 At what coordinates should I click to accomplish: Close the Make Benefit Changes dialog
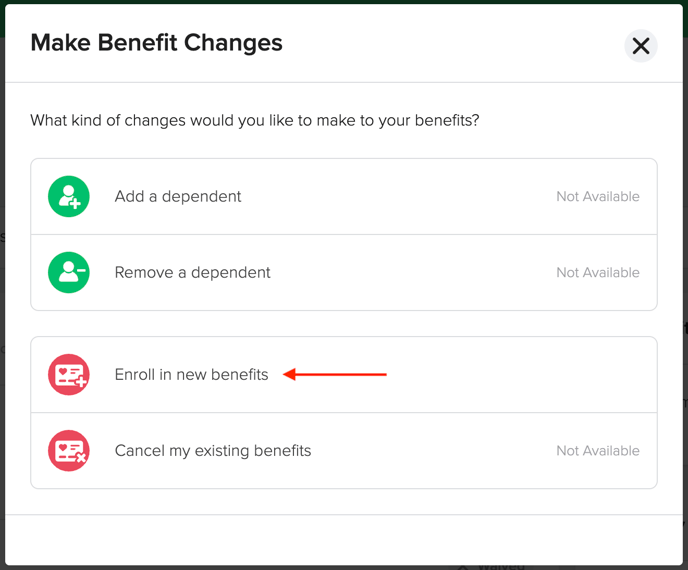tap(641, 46)
